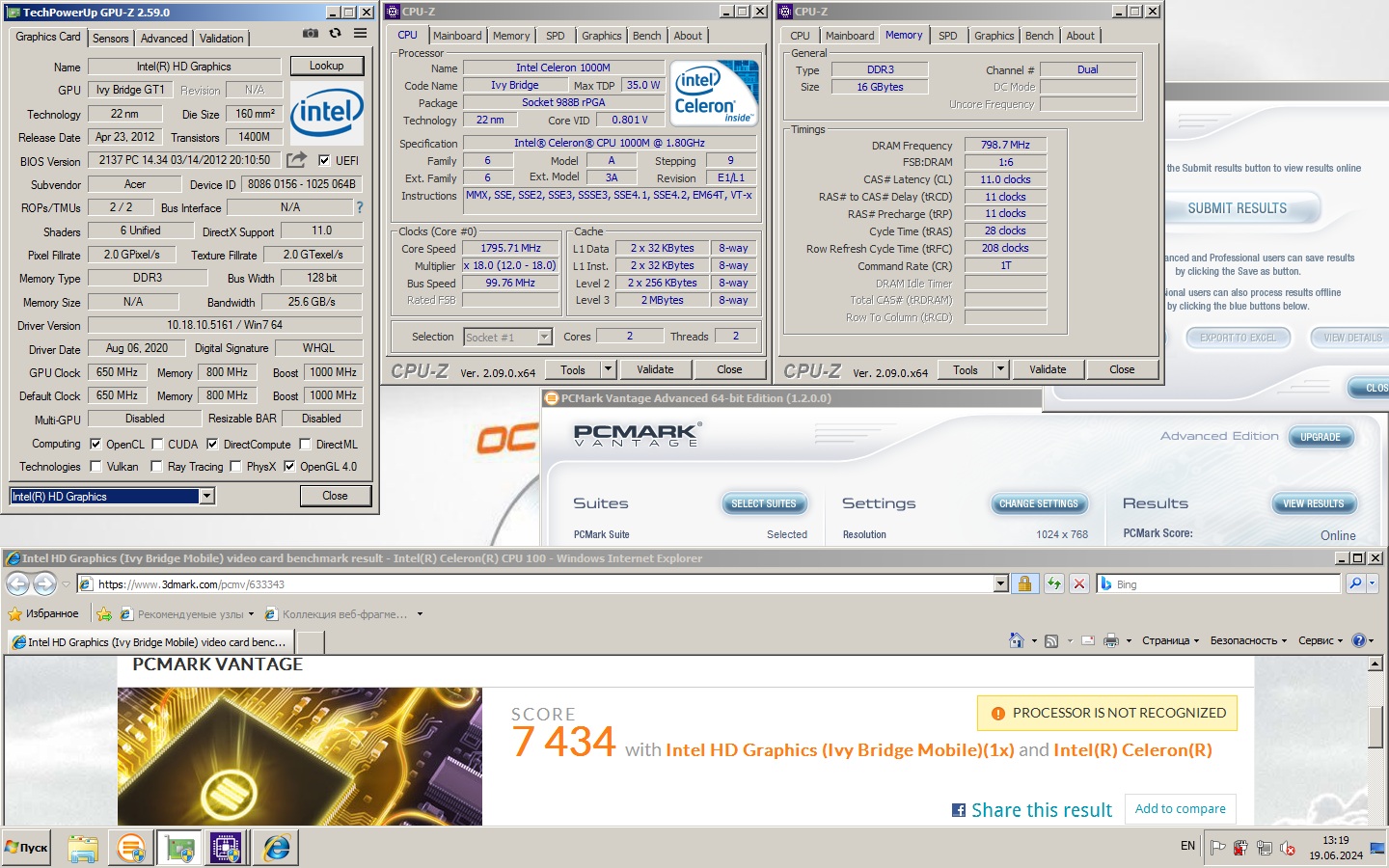Open GPU selection dropdown in GPU-Z
Image resolution: width=1389 pixels, height=868 pixels.
(206, 496)
